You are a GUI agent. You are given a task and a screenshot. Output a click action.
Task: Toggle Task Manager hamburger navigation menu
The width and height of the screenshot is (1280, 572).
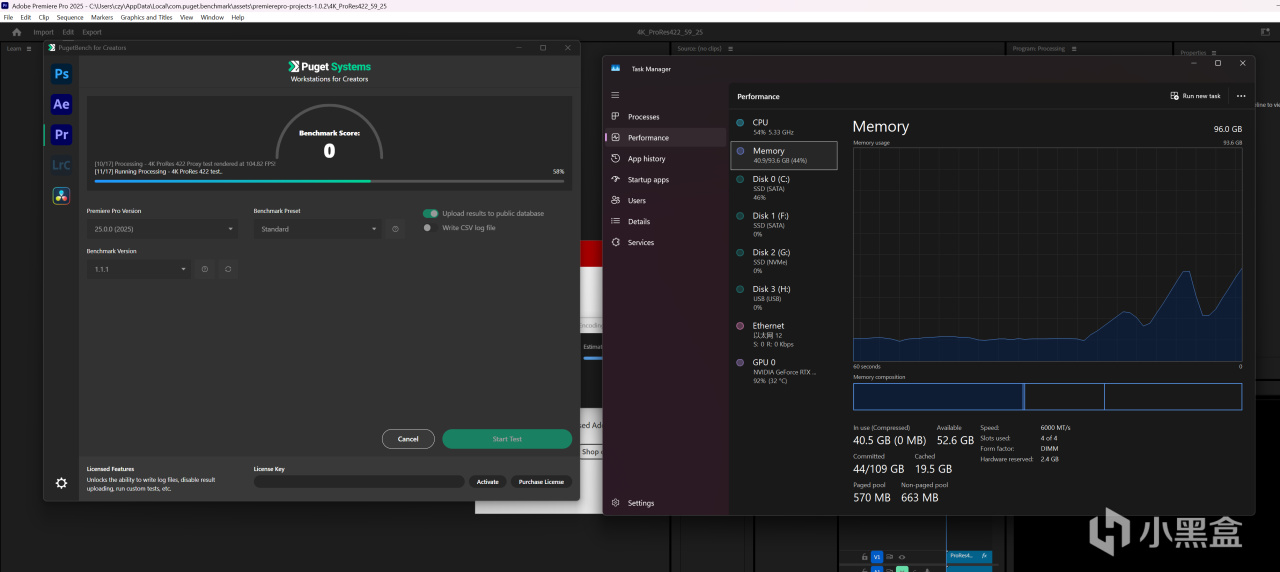pos(615,95)
